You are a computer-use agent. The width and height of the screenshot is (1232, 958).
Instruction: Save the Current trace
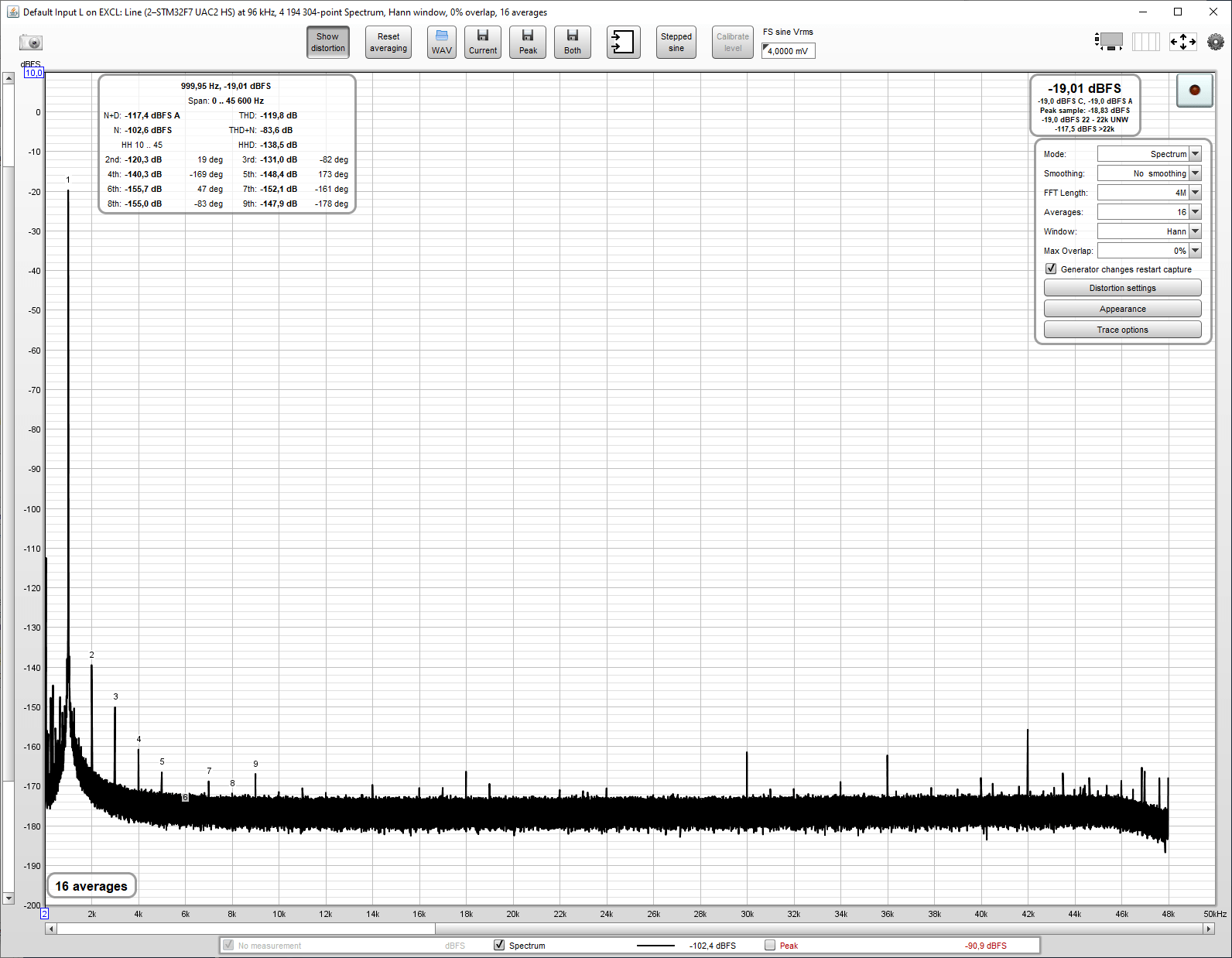[x=483, y=42]
